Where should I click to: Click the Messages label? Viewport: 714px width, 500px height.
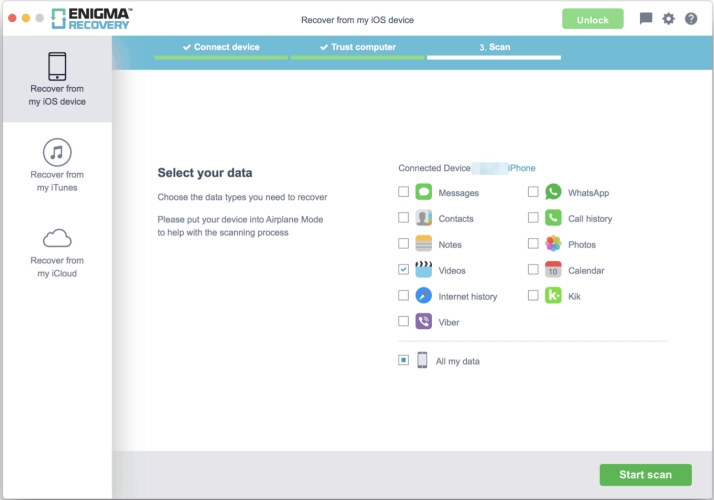[458, 193]
